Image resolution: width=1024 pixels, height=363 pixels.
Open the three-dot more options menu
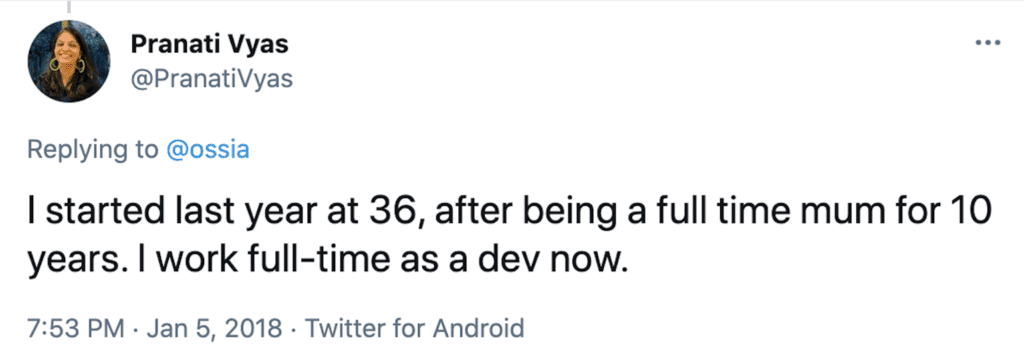tap(987, 44)
